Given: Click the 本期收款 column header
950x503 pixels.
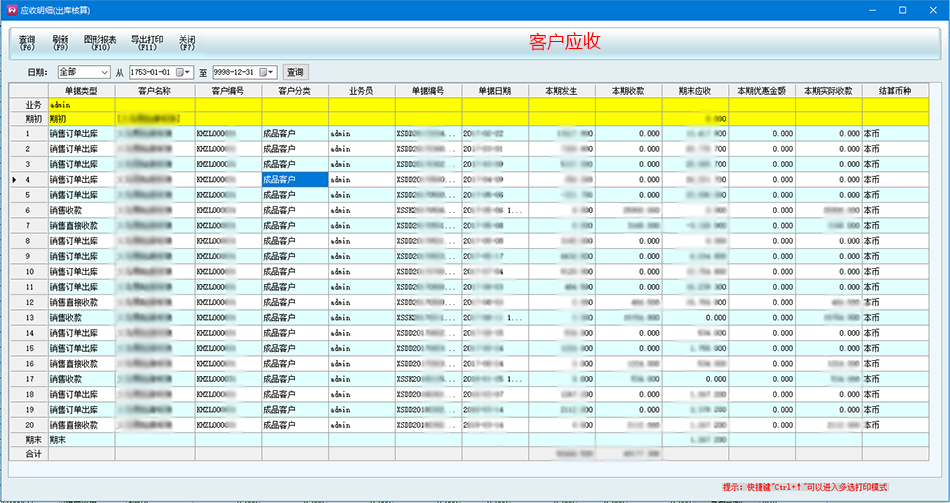Looking at the screenshot, I should click(628, 90).
